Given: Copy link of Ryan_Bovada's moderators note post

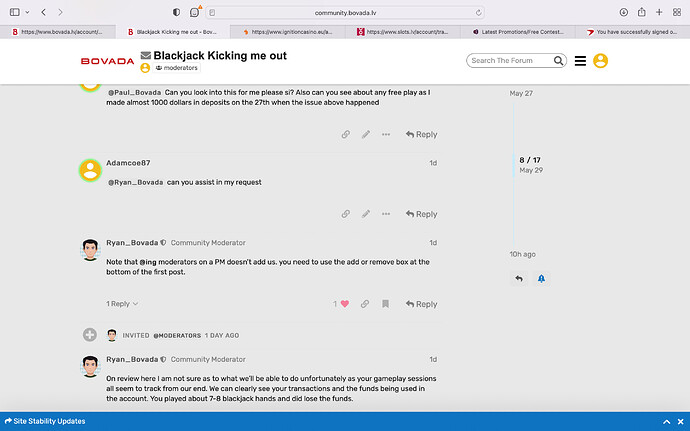Looking at the screenshot, I should [365, 304].
